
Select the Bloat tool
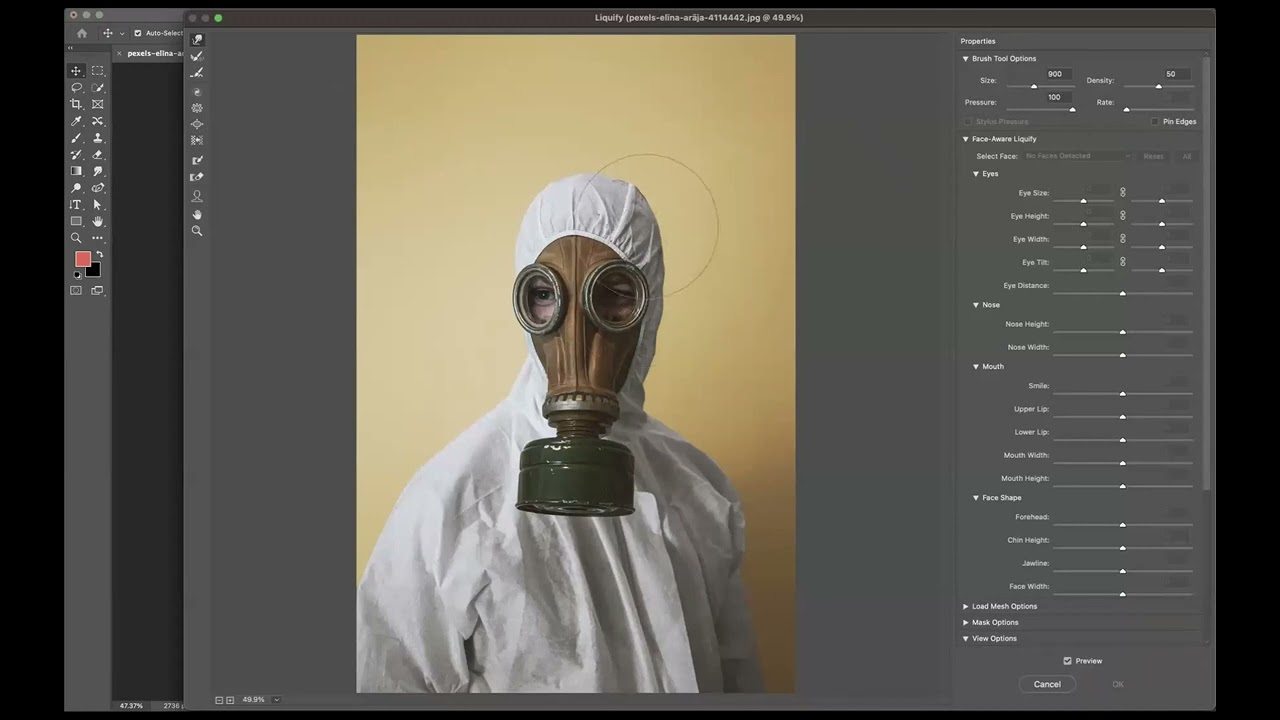[x=197, y=124]
